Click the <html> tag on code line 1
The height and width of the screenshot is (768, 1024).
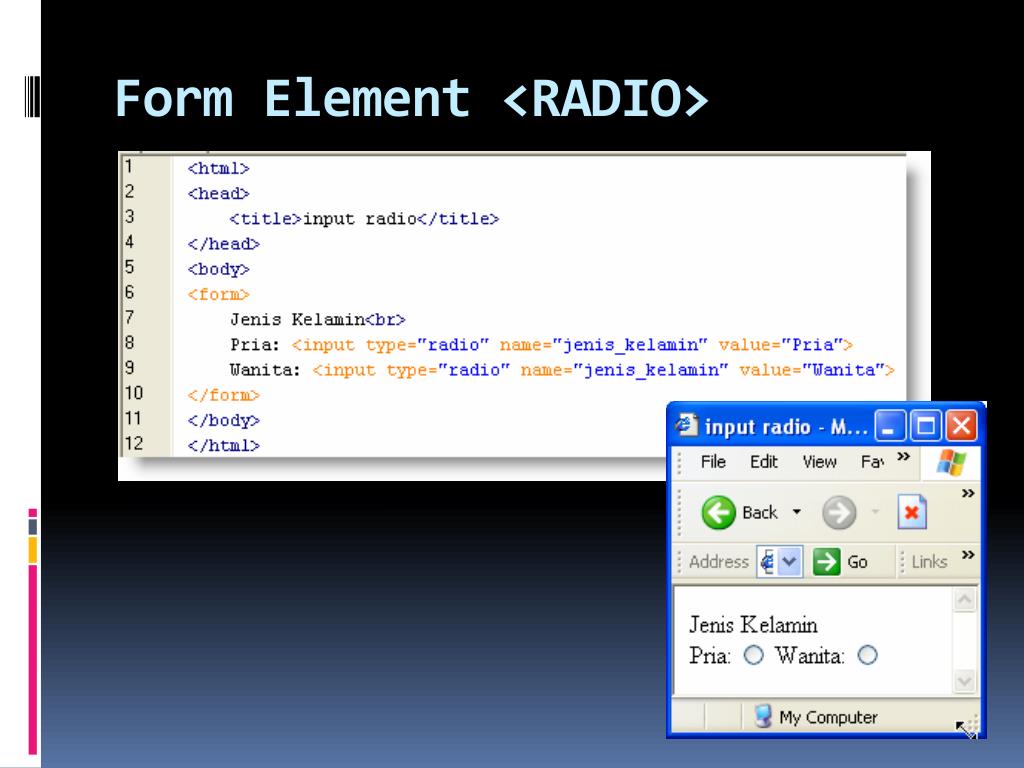(219, 168)
